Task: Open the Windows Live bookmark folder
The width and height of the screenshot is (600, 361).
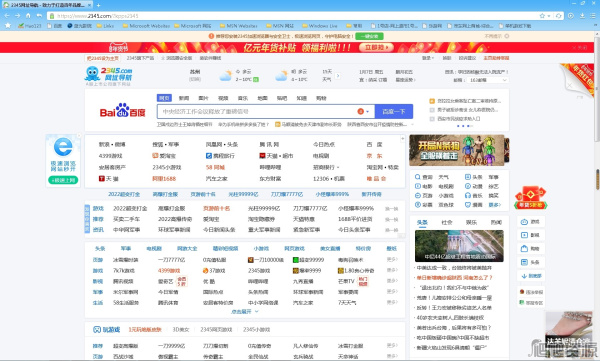Action: pos(320,26)
